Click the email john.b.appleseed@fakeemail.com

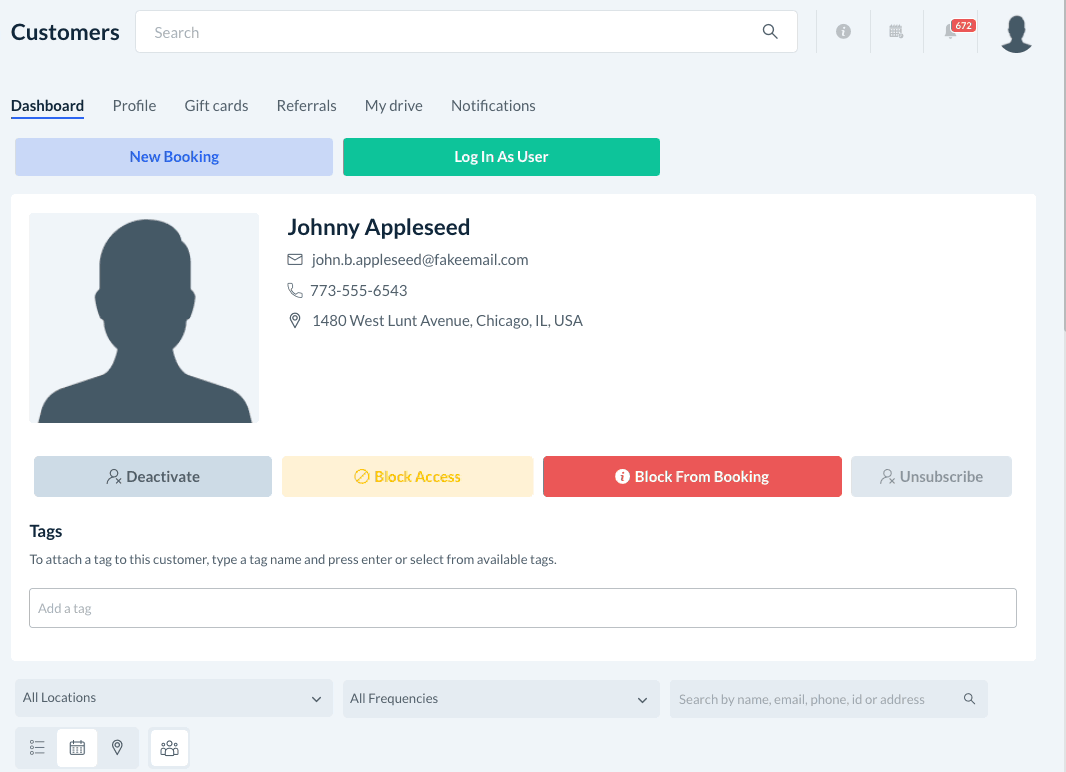[420, 260]
